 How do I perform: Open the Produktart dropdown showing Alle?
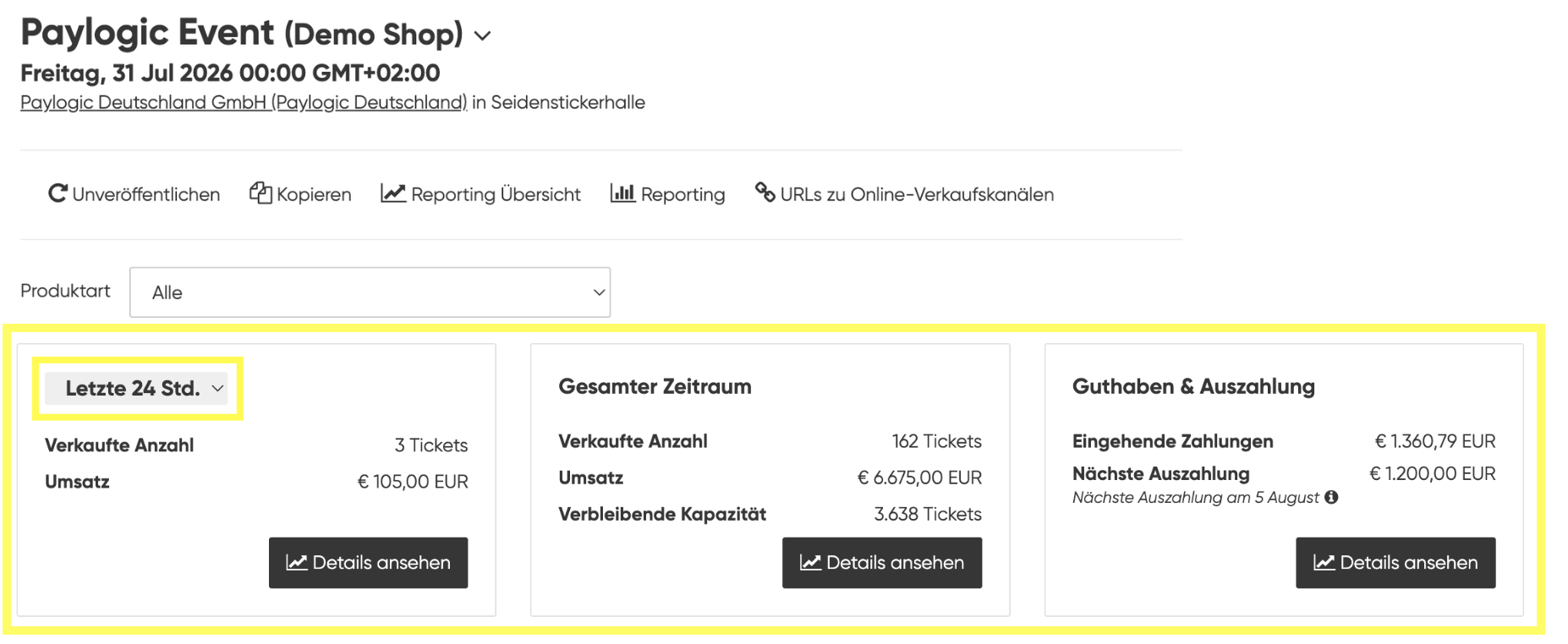pos(370,292)
